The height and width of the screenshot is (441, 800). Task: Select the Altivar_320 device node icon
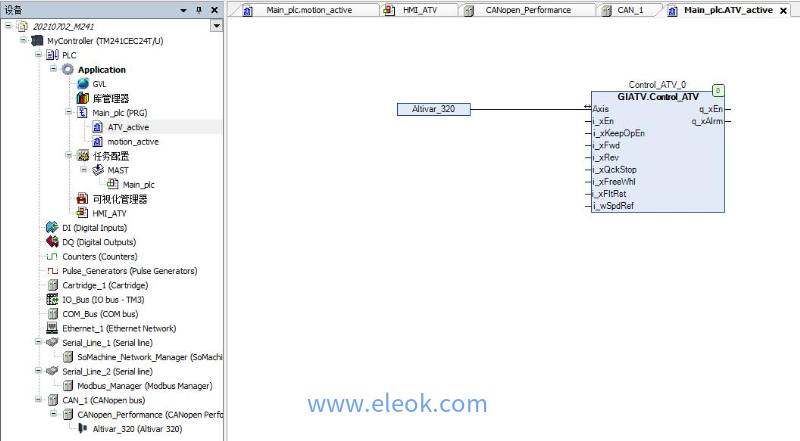82,429
